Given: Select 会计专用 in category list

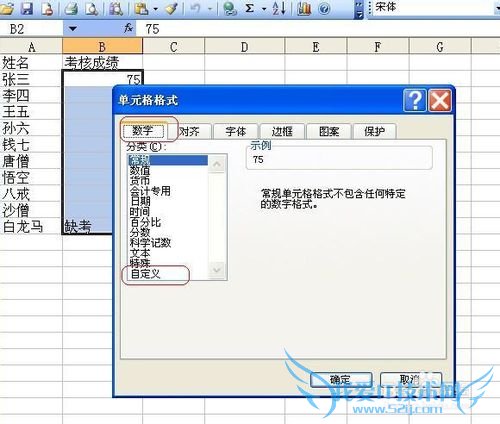Looking at the screenshot, I should click(168, 191).
